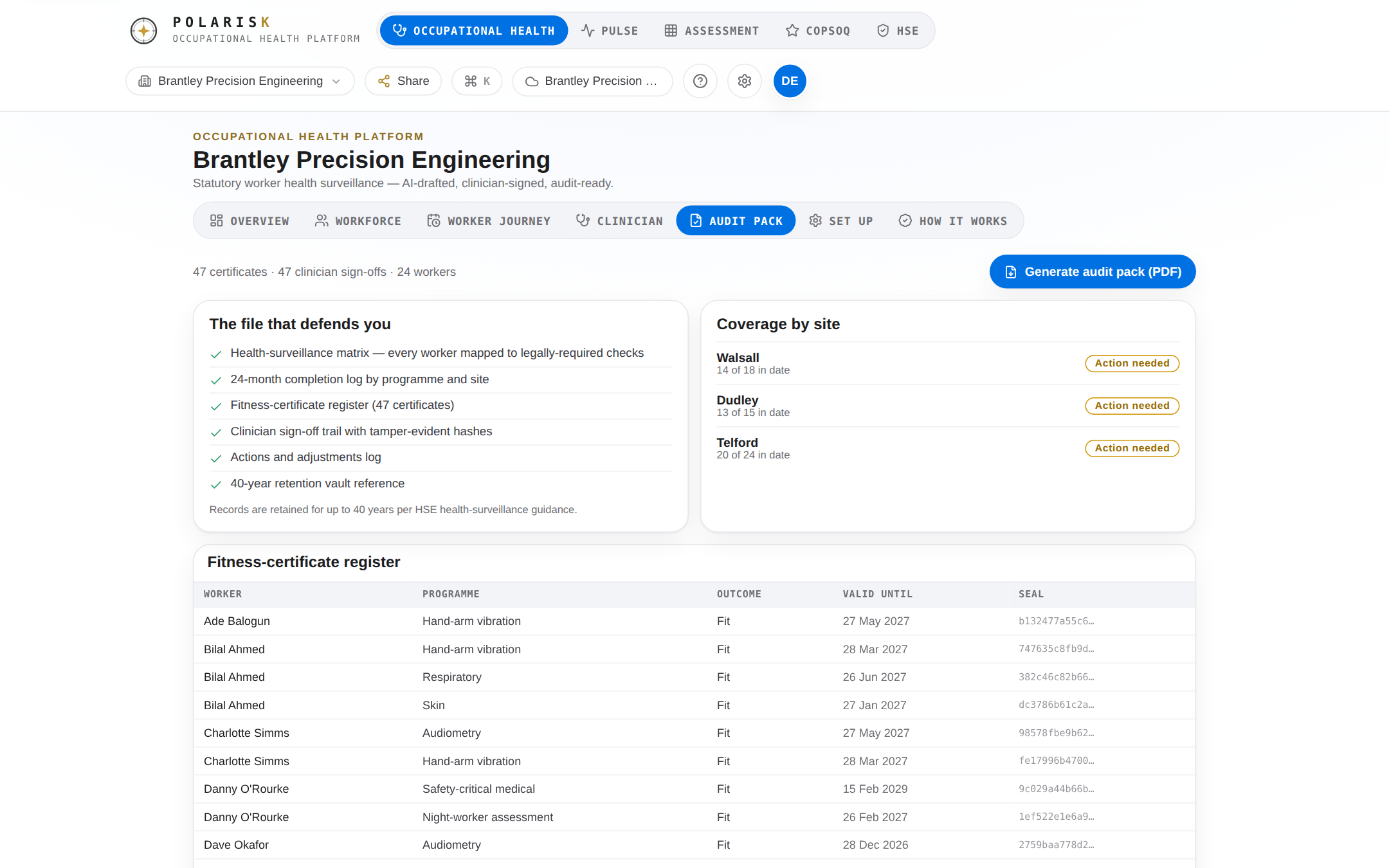Click the building icon in organisation selector
This screenshot has height=868, width=1389.
(145, 81)
